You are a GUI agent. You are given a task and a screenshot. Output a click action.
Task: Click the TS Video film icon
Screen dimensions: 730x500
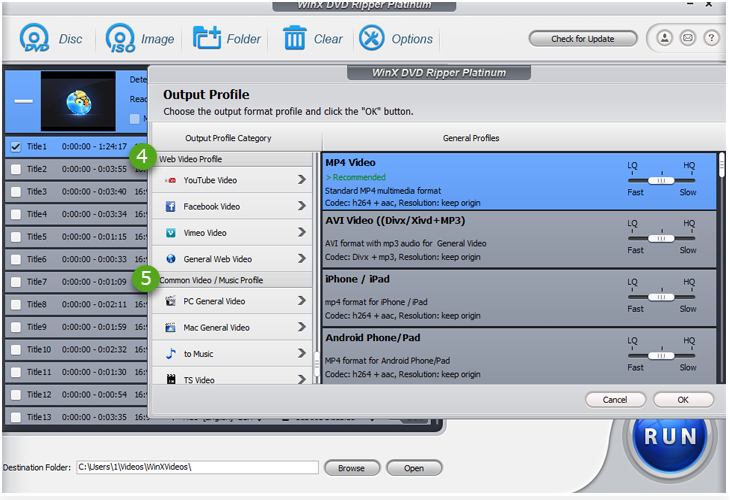171,379
